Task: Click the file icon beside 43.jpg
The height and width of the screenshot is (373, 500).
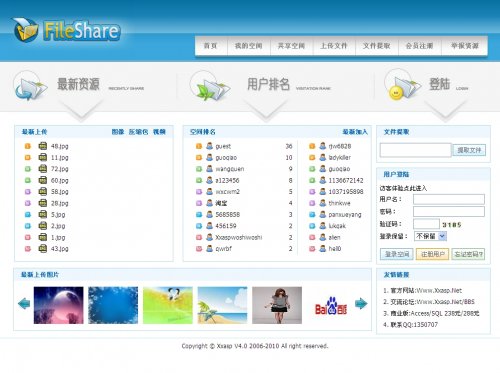Action: [x=43, y=248]
